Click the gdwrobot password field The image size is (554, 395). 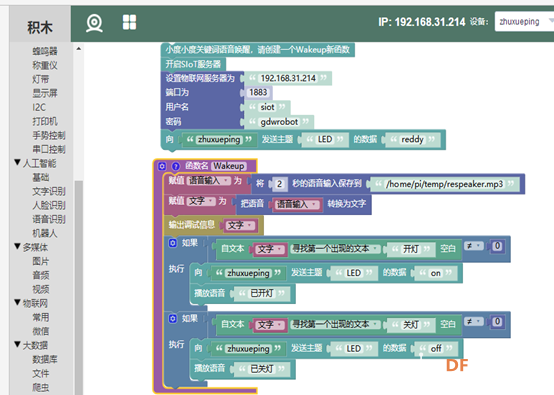click(279, 122)
